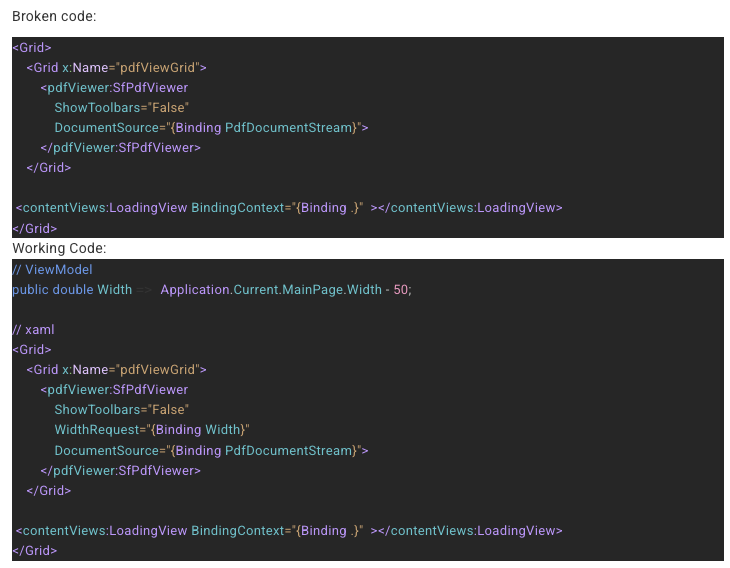Click Grid x:Name="pdfViewGrid" tag in broken code
730x568 pixels.
116,67
